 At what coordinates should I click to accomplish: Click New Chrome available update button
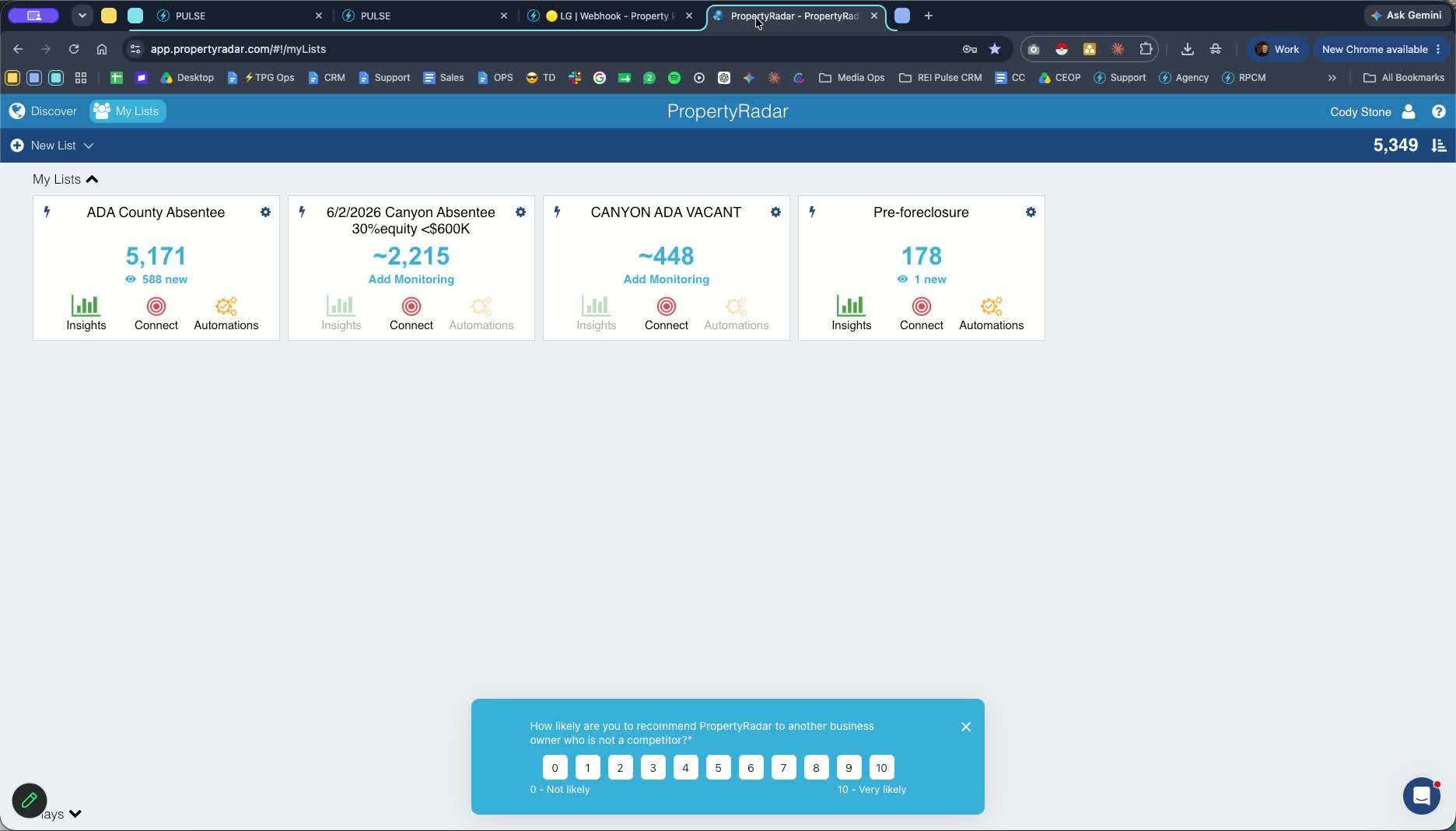(x=1381, y=49)
